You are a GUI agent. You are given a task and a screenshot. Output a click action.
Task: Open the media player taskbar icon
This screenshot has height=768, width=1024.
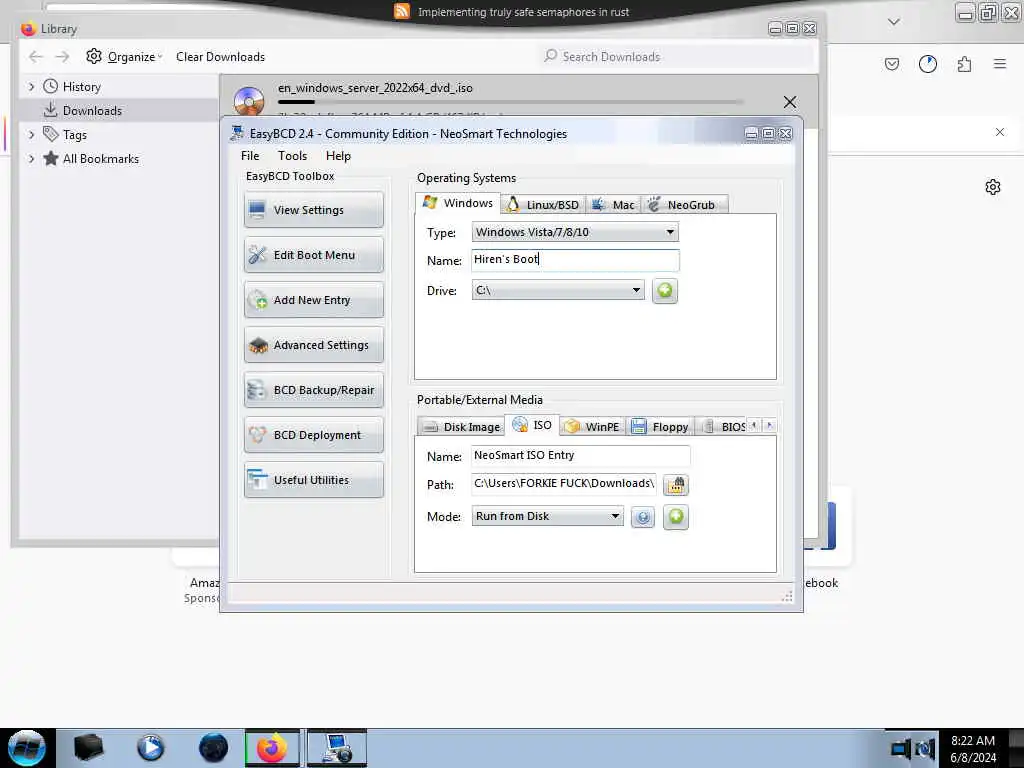[x=150, y=748]
